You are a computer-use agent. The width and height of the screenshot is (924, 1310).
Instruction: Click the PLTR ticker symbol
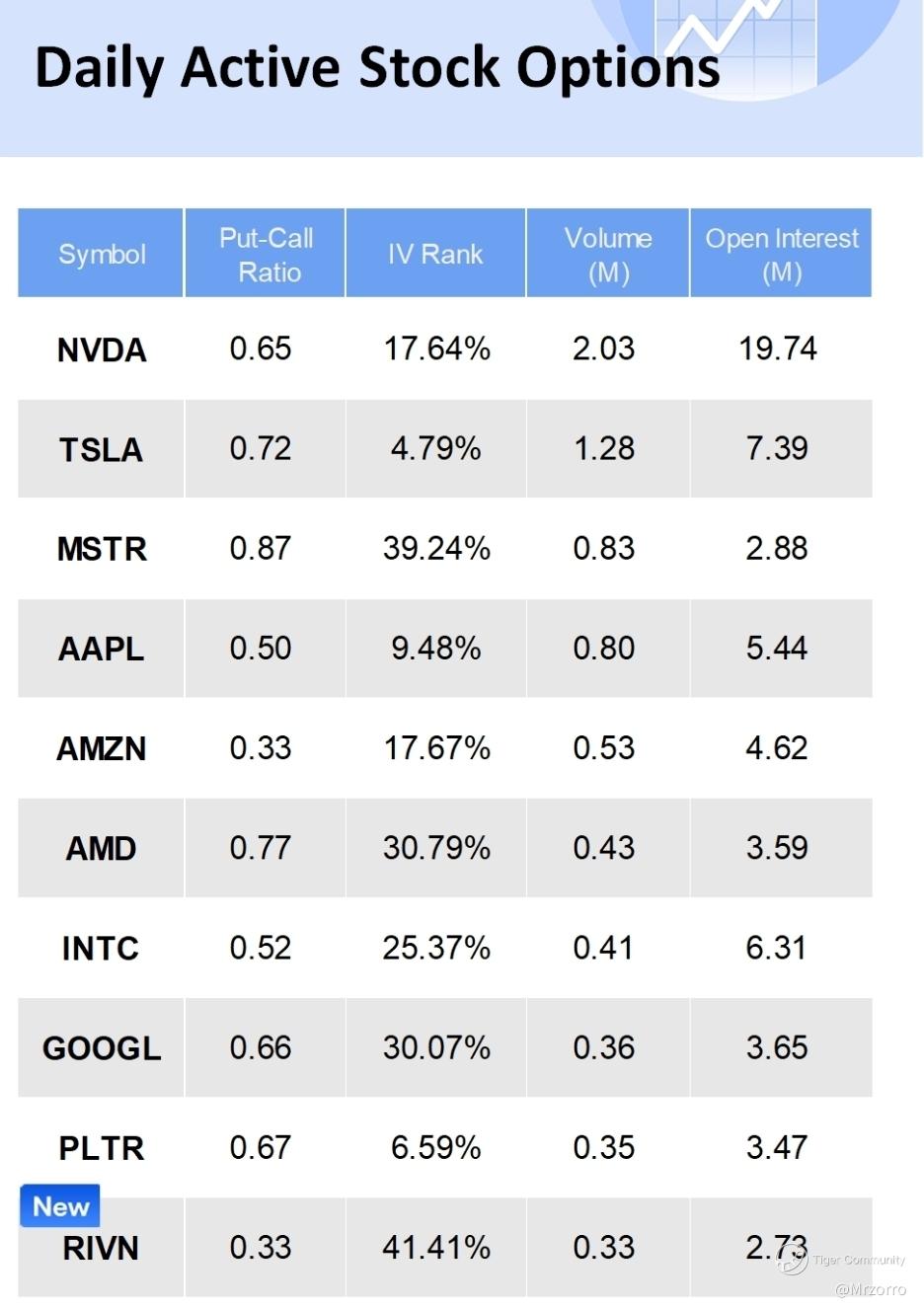(x=102, y=1148)
